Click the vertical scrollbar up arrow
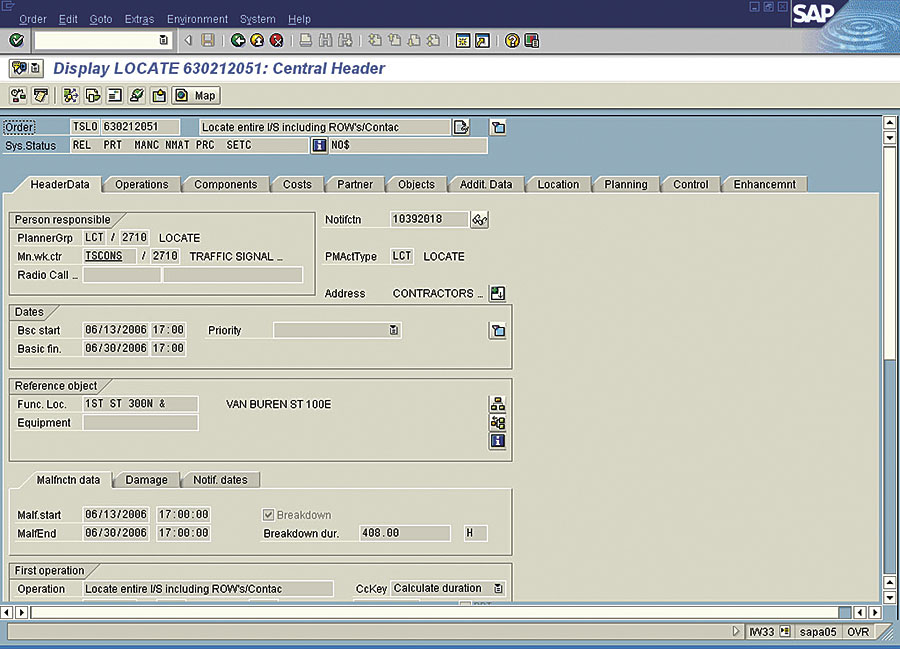Screen dimensions: 900x649 (889, 122)
